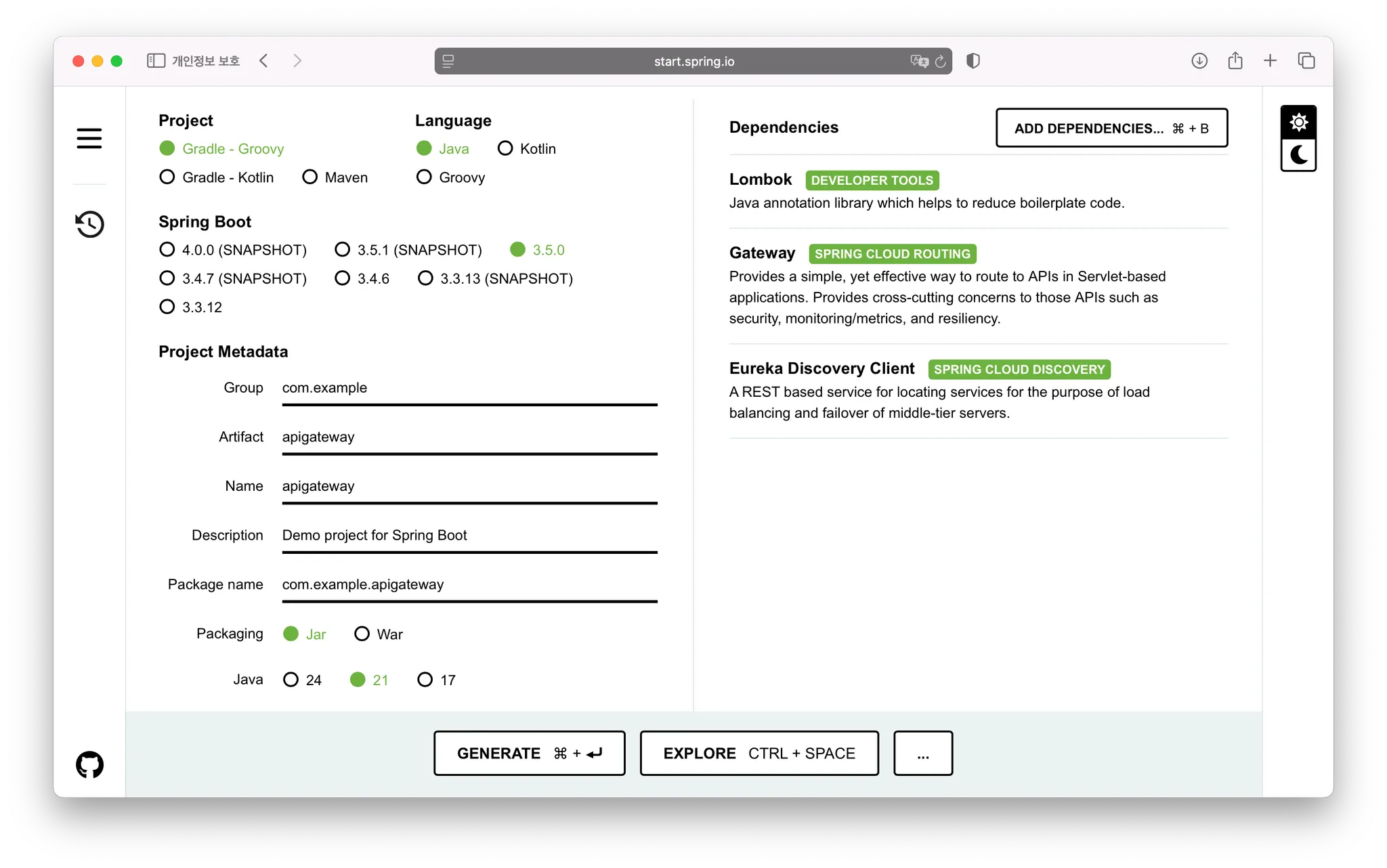Show the tab overview
The width and height of the screenshot is (1387, 868).
coord(1306,61)
